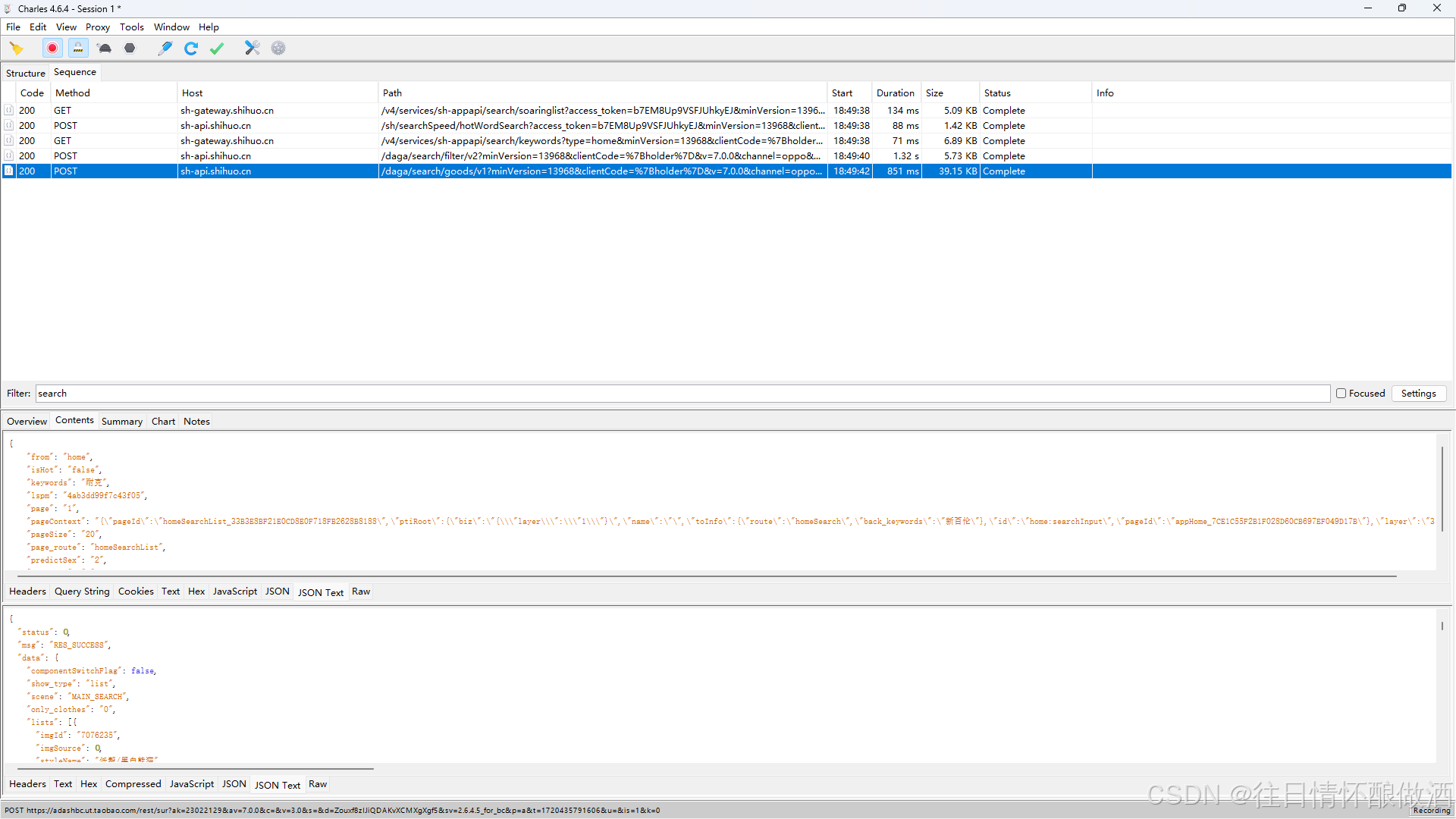This screenshot has height=819, width=1456.
Task: Enable the Focused checkbox
Action: pos(1341,394)
